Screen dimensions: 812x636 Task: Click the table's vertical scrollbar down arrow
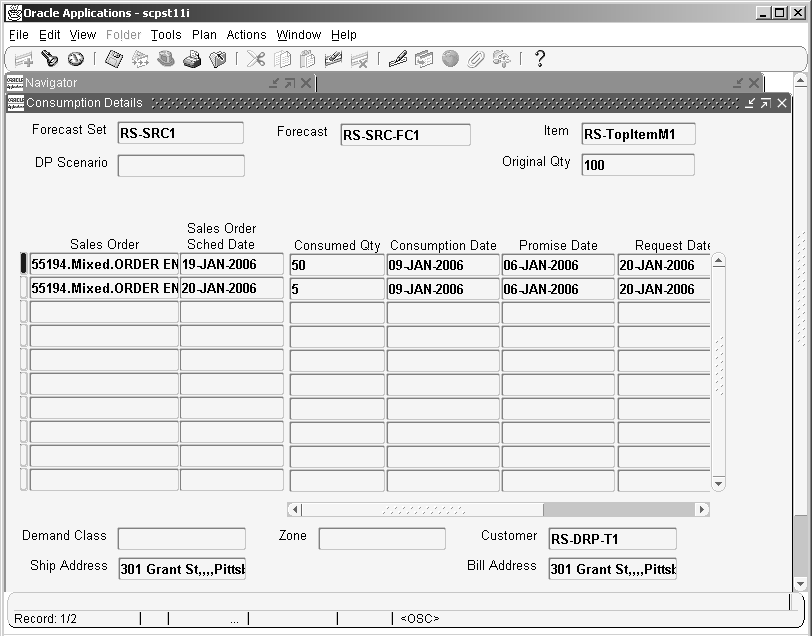[x=718, y=484]
